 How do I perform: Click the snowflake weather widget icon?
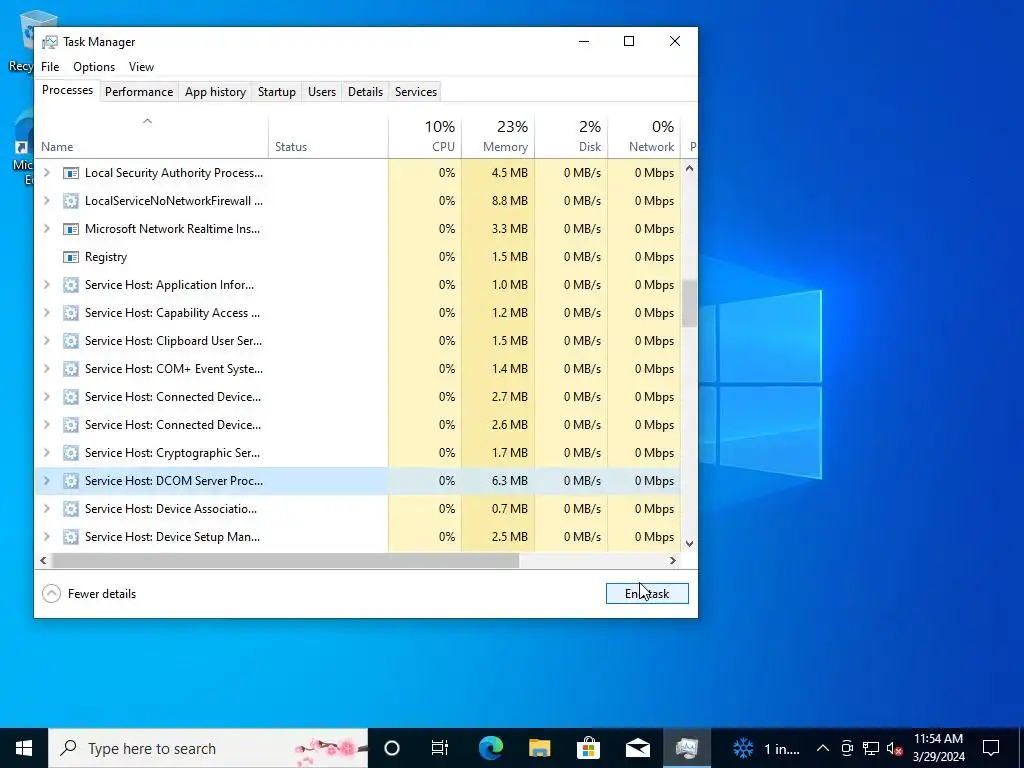pyautogui.click(x=743, y=748)
